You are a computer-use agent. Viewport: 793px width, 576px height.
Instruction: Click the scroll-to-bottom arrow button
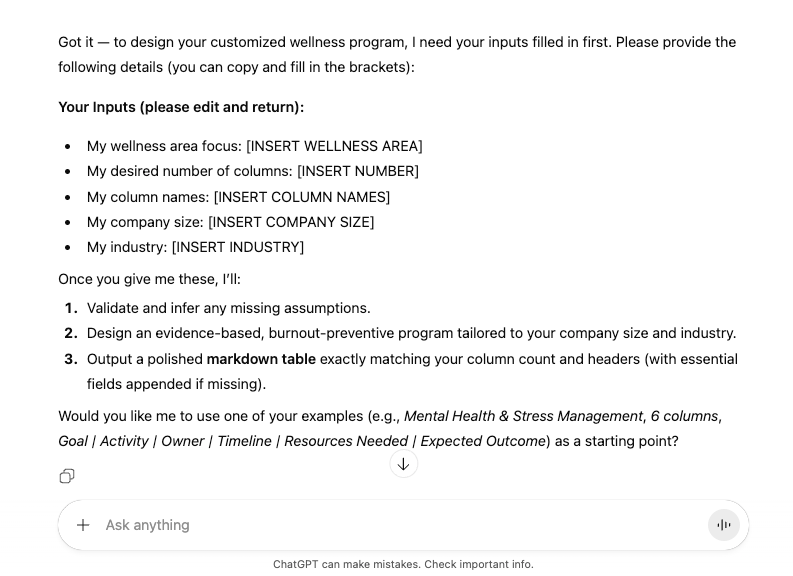point(403,464)
